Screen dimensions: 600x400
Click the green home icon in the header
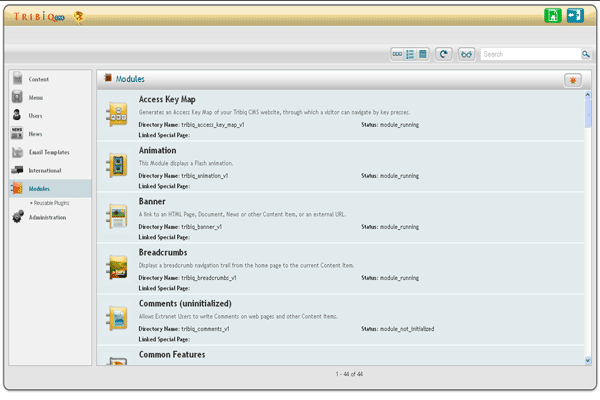tap(553, 16)
